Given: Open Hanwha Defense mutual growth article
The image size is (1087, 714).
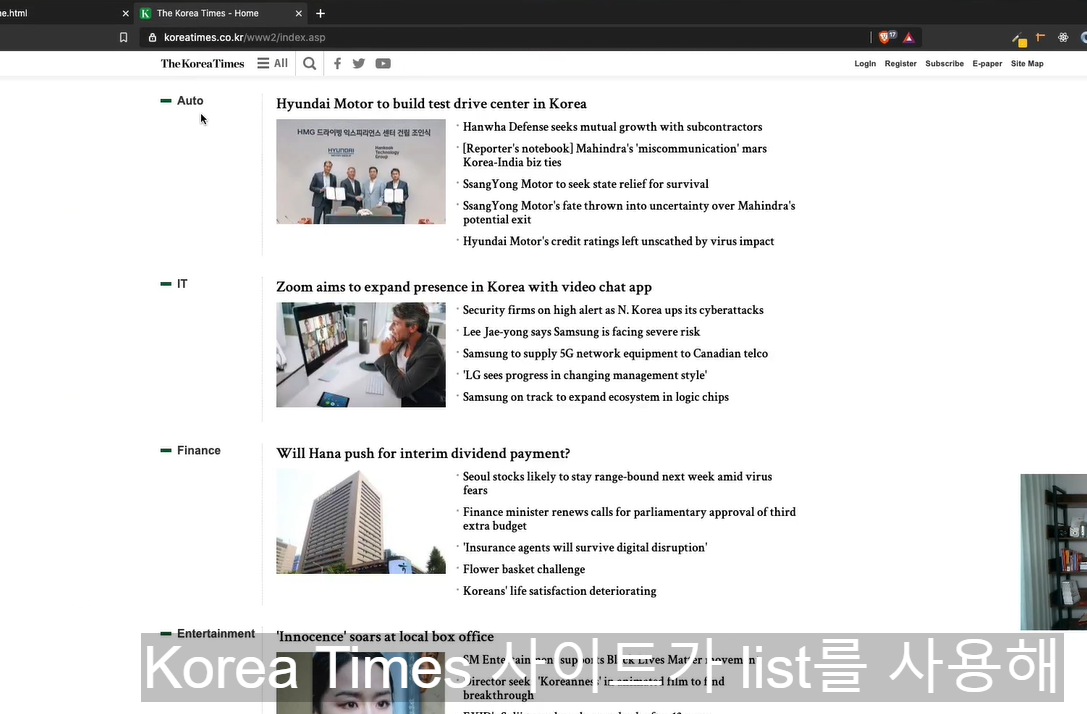Looking at the screenshot, I should point(612,127).
